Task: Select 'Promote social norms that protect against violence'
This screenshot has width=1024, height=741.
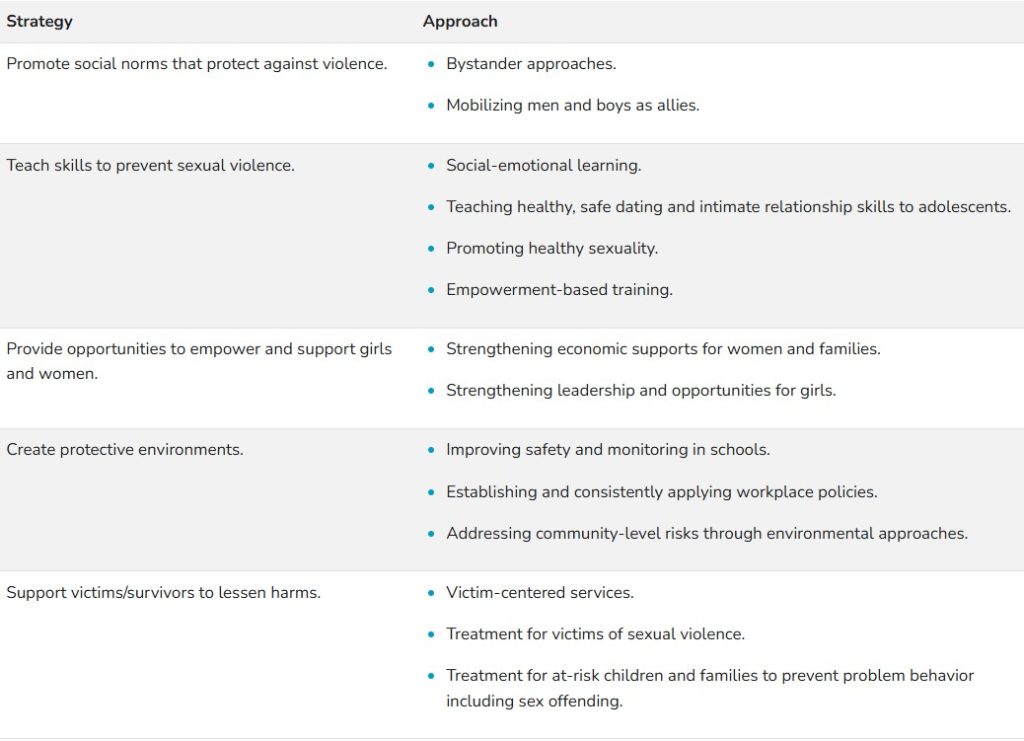Action: point(197,64)
